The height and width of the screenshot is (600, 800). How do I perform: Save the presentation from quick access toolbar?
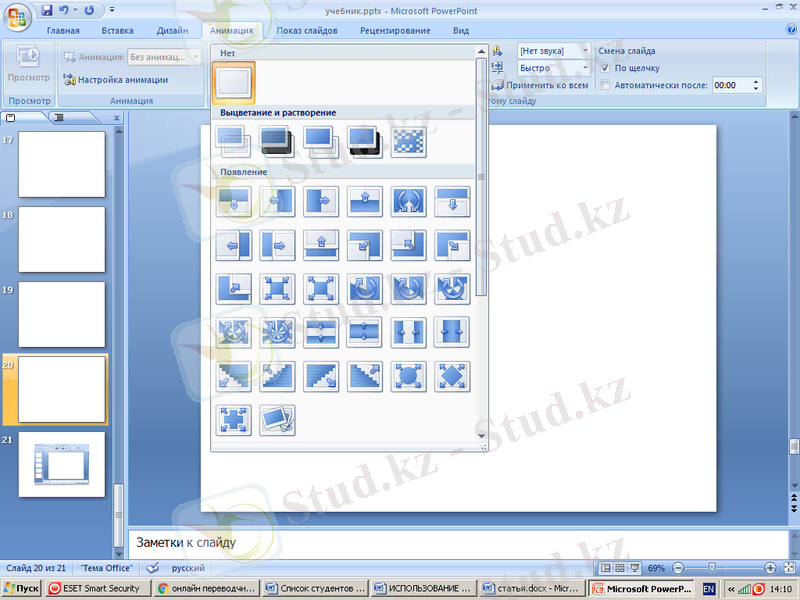47,10
